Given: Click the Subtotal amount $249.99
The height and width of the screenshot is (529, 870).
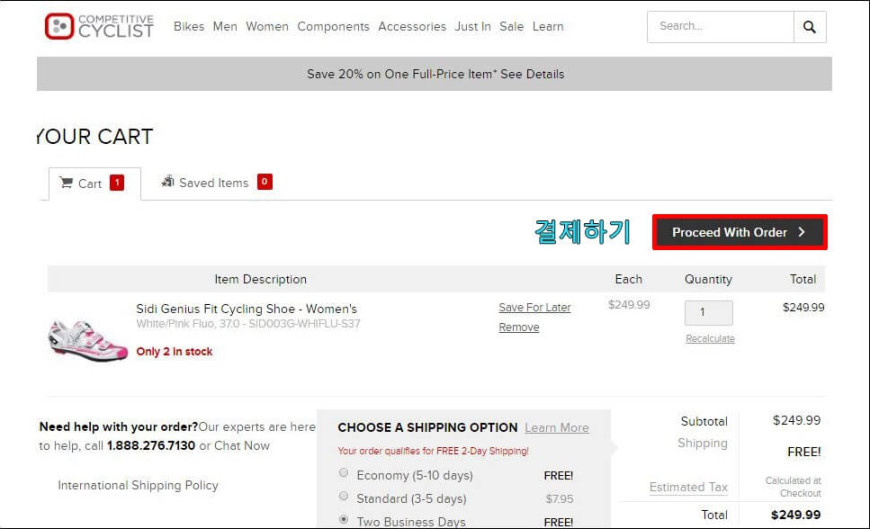Looking at the screenshot, I should (796, 420).
